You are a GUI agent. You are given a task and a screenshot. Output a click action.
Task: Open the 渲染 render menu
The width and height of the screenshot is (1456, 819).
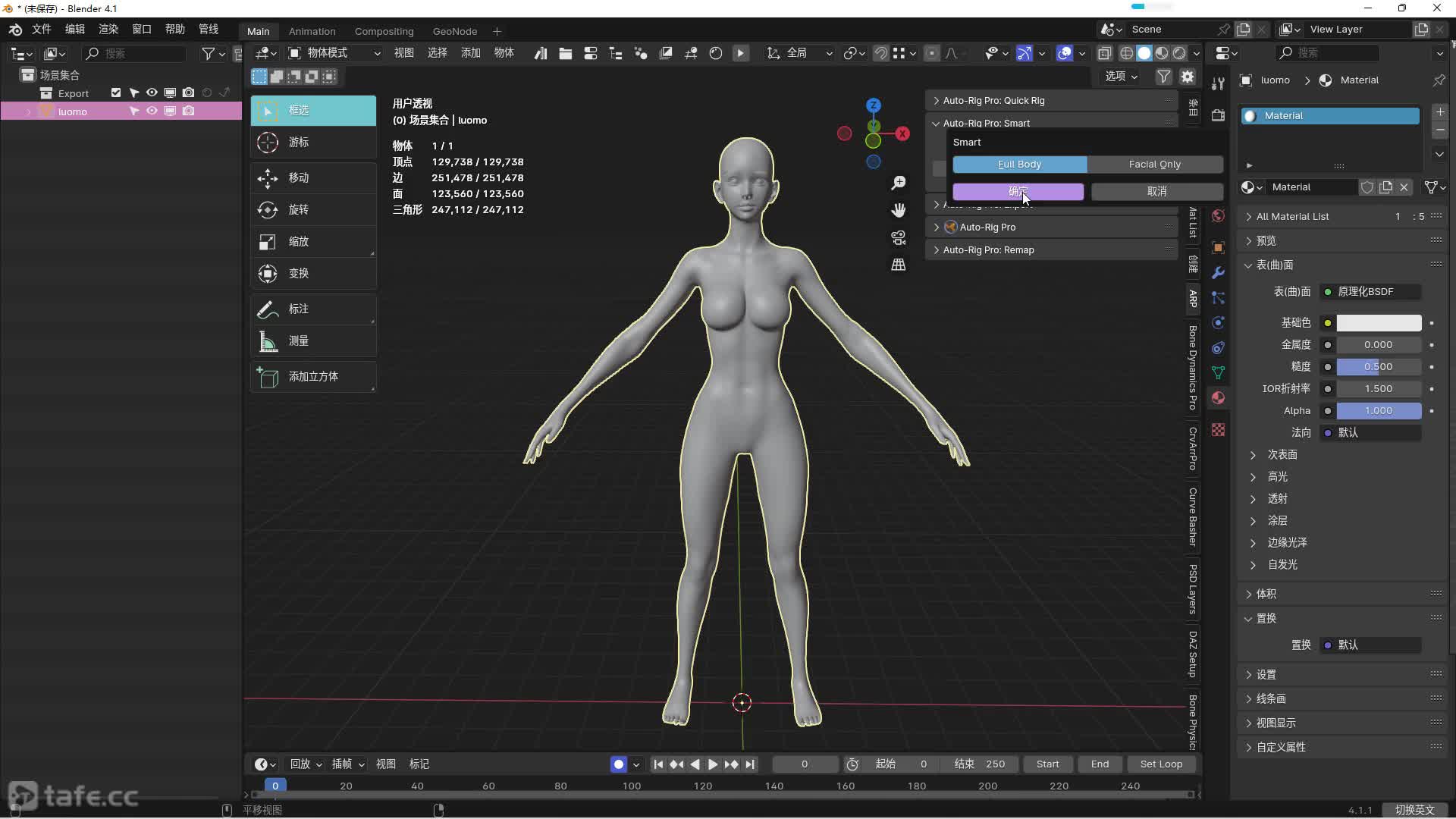(108, 29)
